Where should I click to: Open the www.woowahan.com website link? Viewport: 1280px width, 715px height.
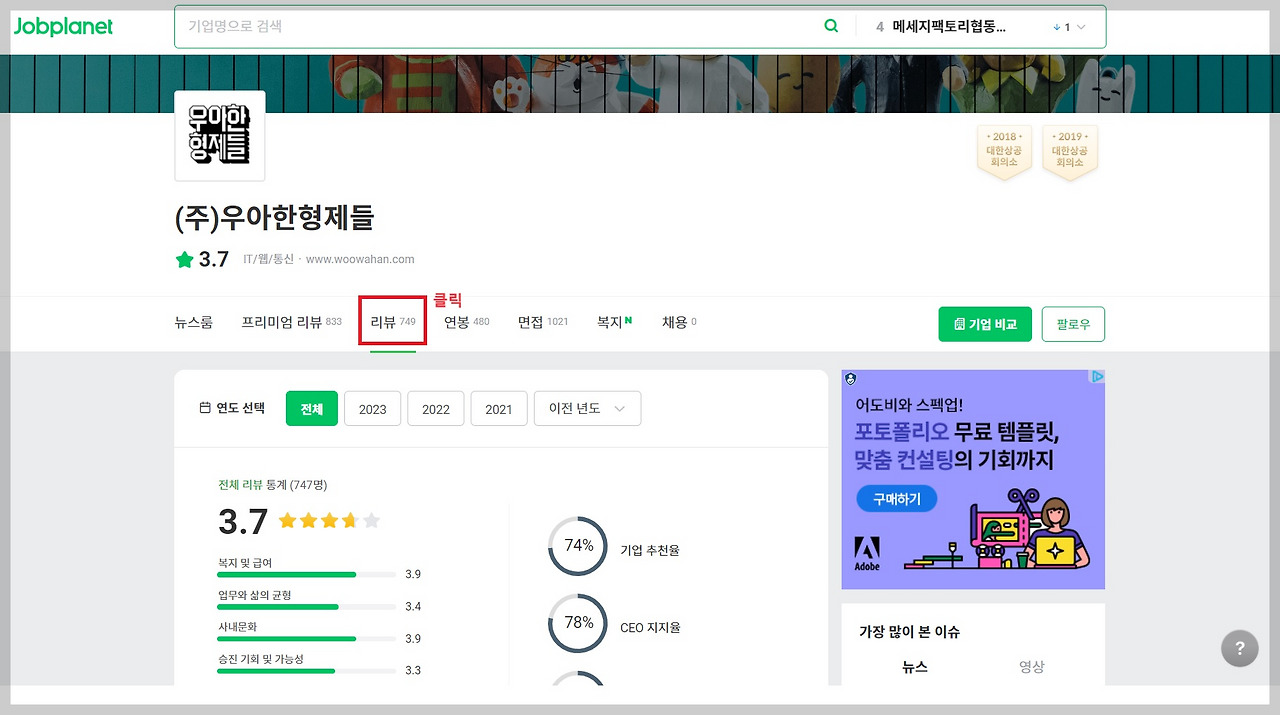[x=360, y=259]
